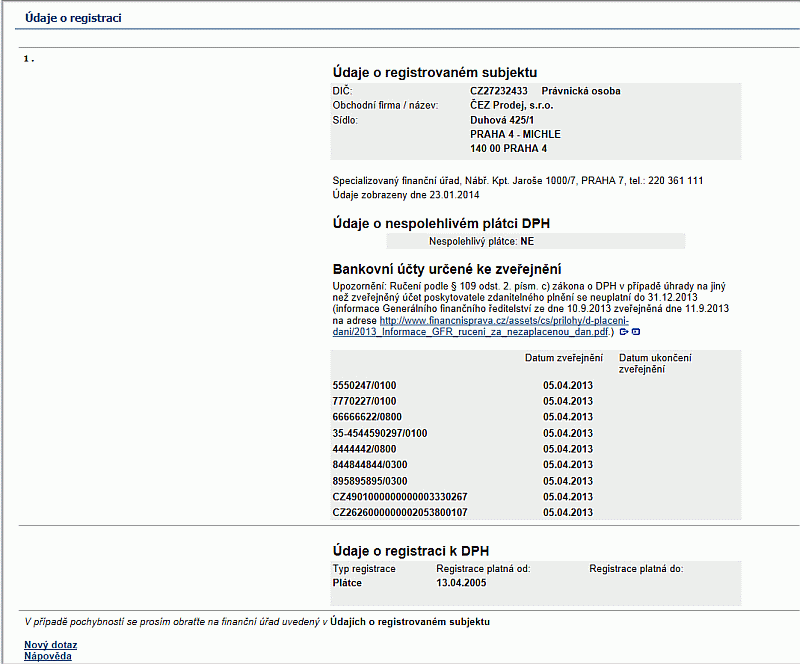Click the Nespolehlivý plátce value NE

click(x=527, y=241)
